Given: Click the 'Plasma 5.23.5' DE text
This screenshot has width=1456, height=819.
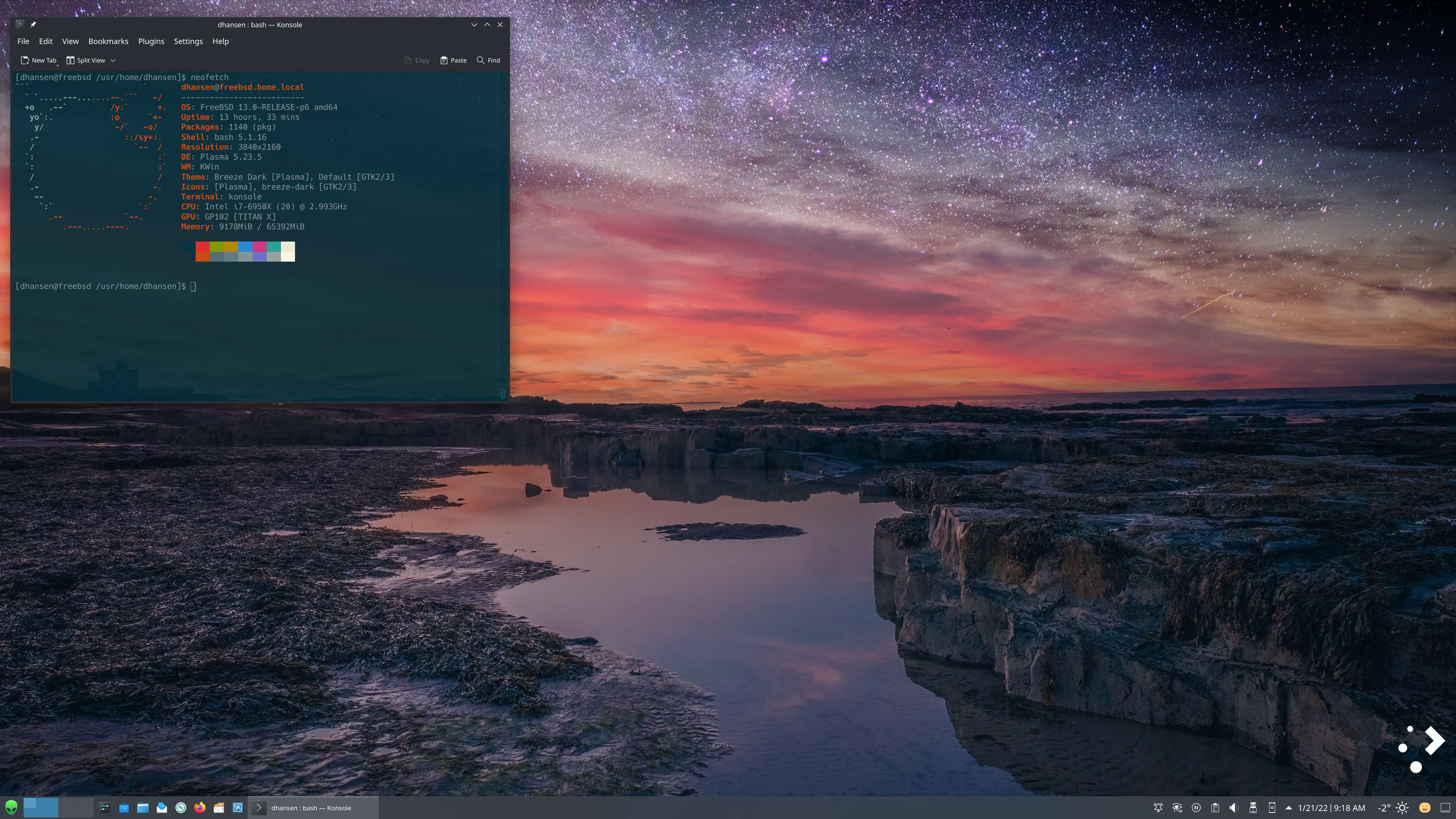Looking at the screenshot, I should 231,157.
